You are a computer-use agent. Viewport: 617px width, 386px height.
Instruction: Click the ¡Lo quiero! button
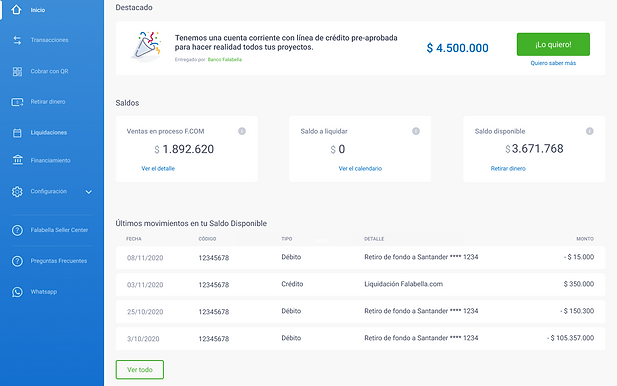(x=553, y=44)
